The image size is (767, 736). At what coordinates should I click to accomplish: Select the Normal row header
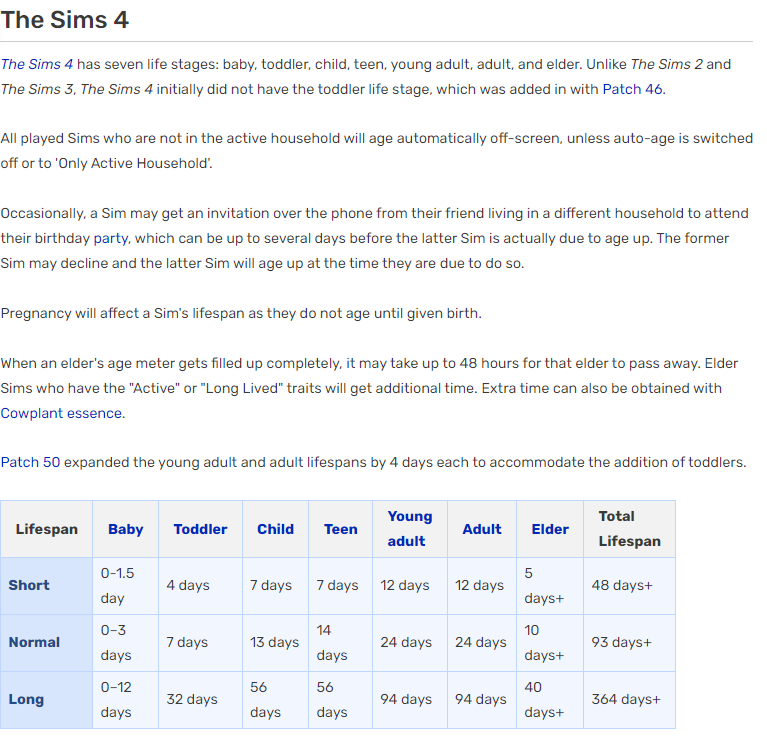point(34,642)
